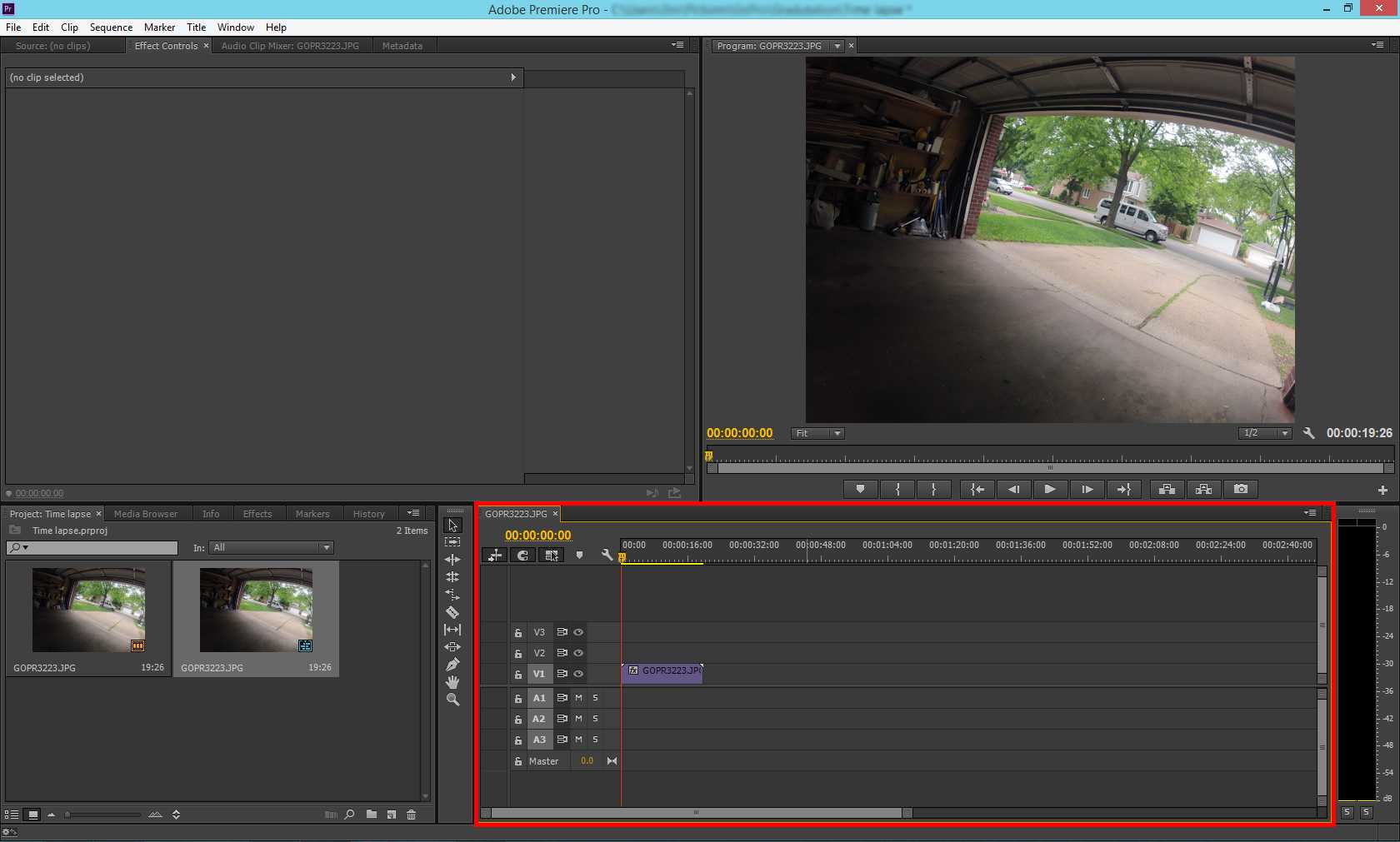Select the Pen tool

tap(452, 665)
